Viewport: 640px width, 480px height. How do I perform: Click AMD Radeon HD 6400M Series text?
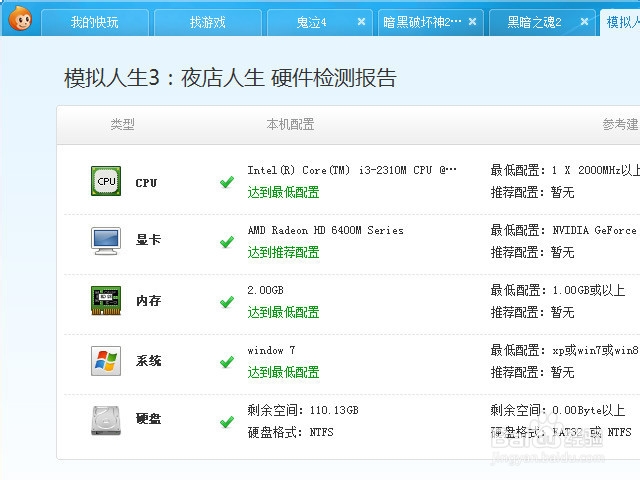click(x=325, y=230)
